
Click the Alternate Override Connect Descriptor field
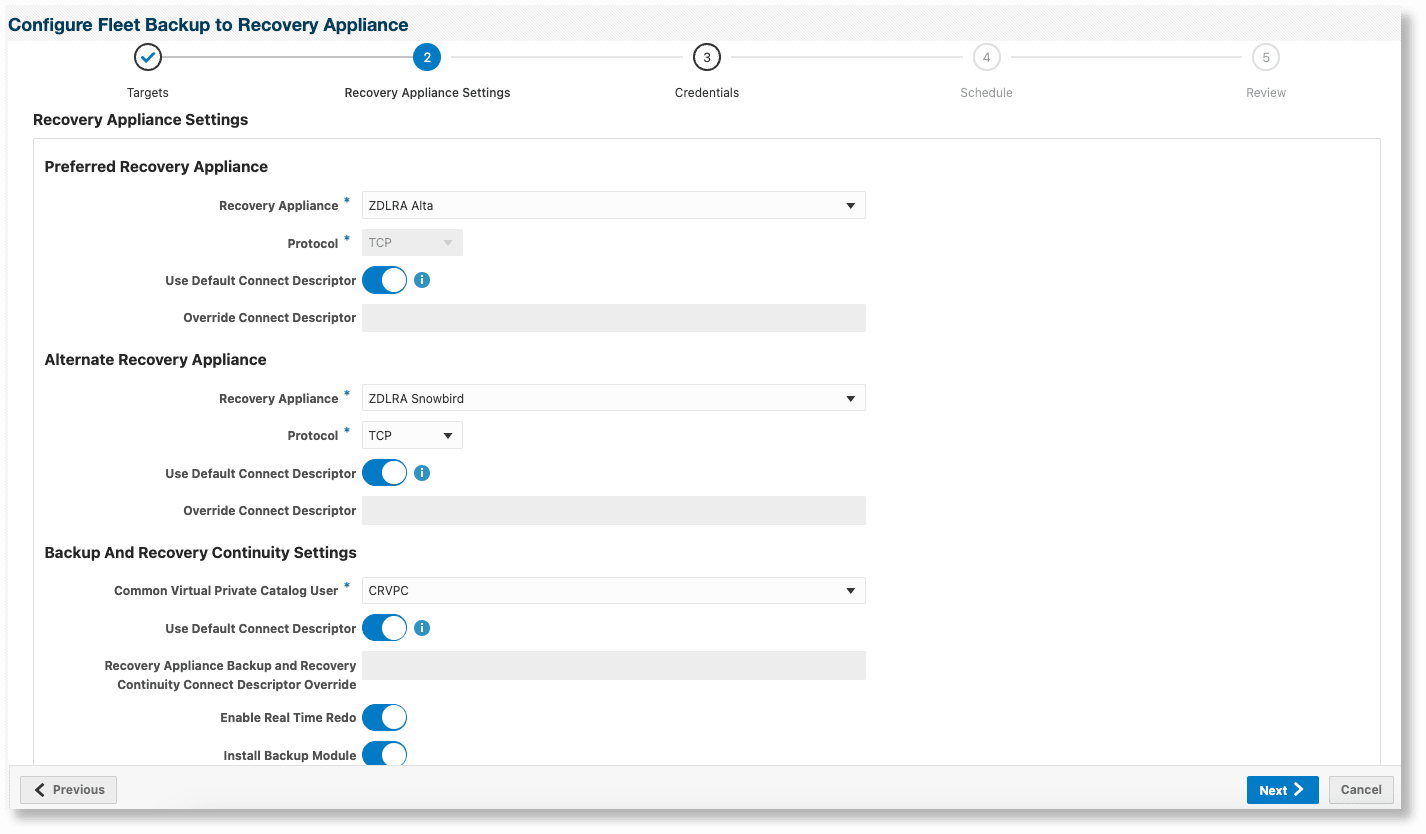point(613,511)
